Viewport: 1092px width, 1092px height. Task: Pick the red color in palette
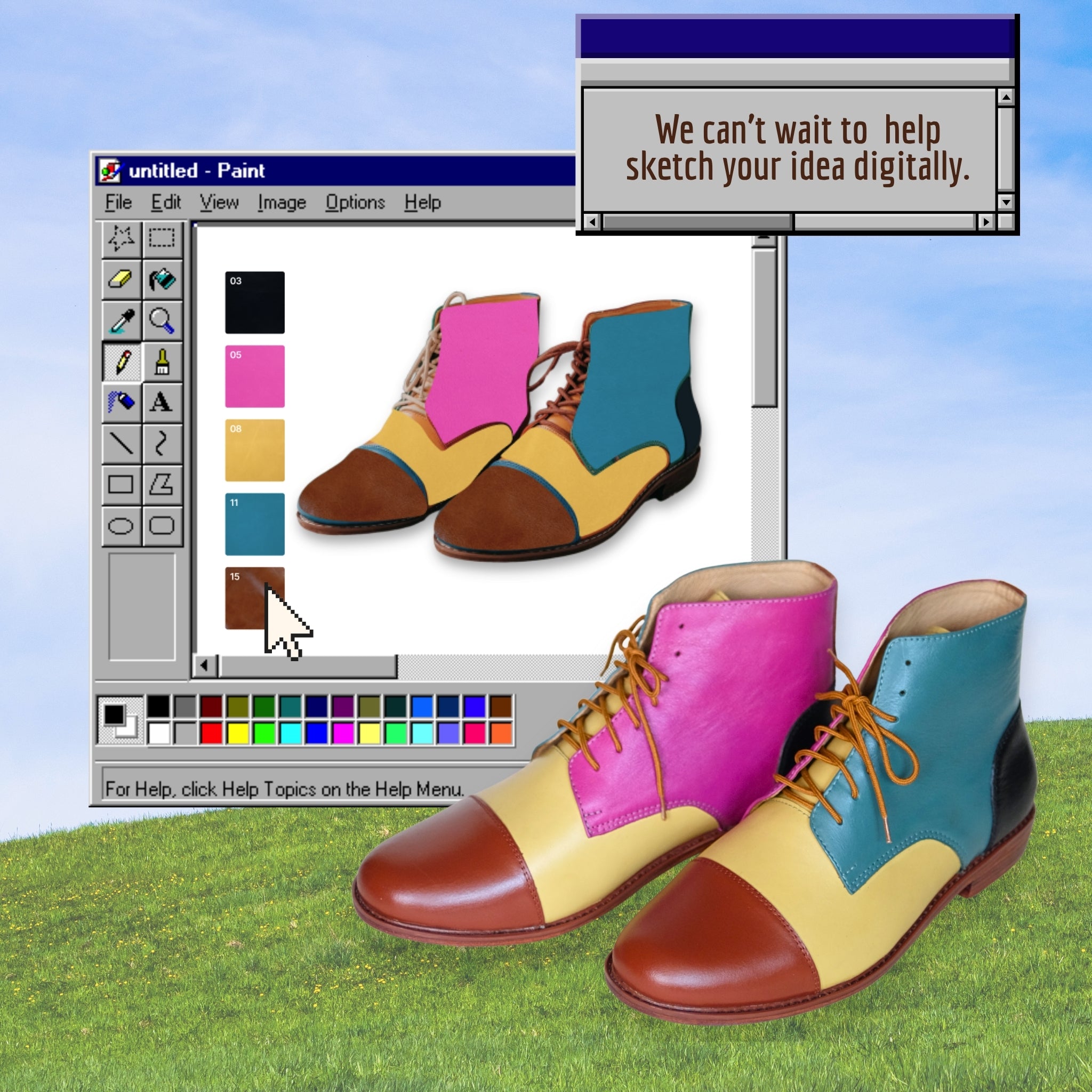coord(211,733)
